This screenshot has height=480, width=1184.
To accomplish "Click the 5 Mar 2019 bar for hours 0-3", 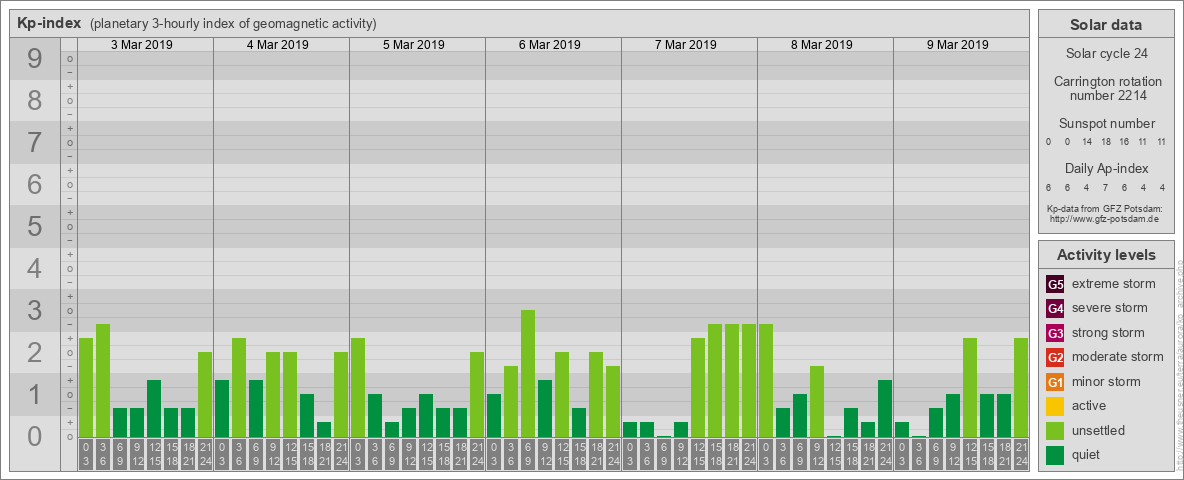I will coord(358,387).
